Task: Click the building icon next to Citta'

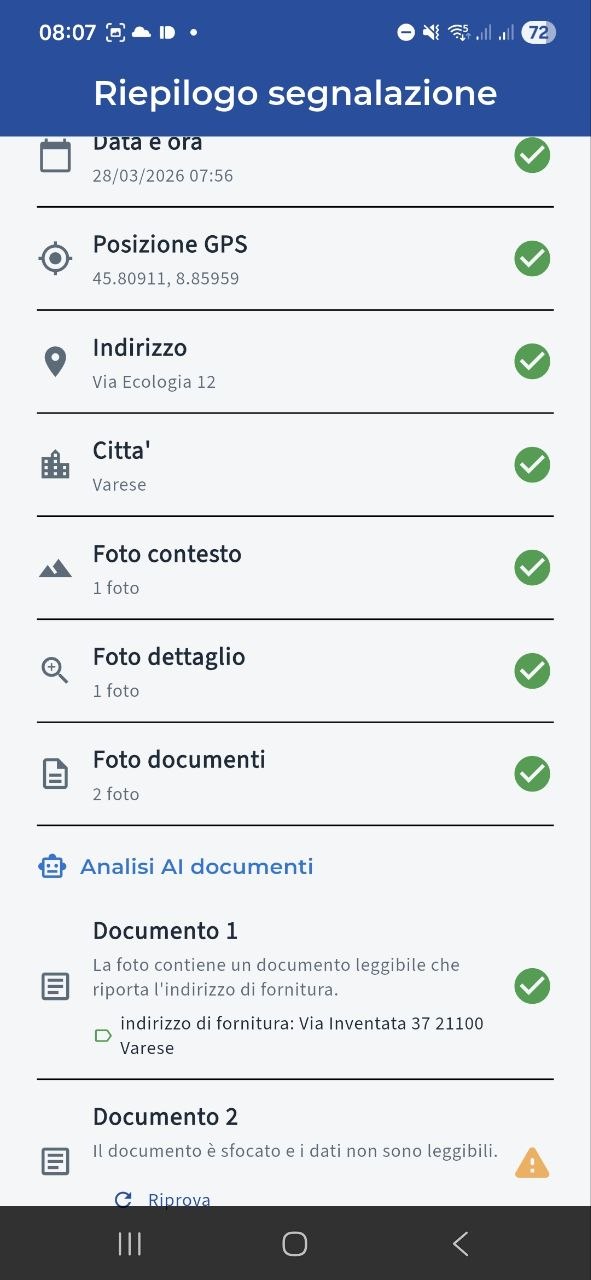Action: [x=55, y=464]
